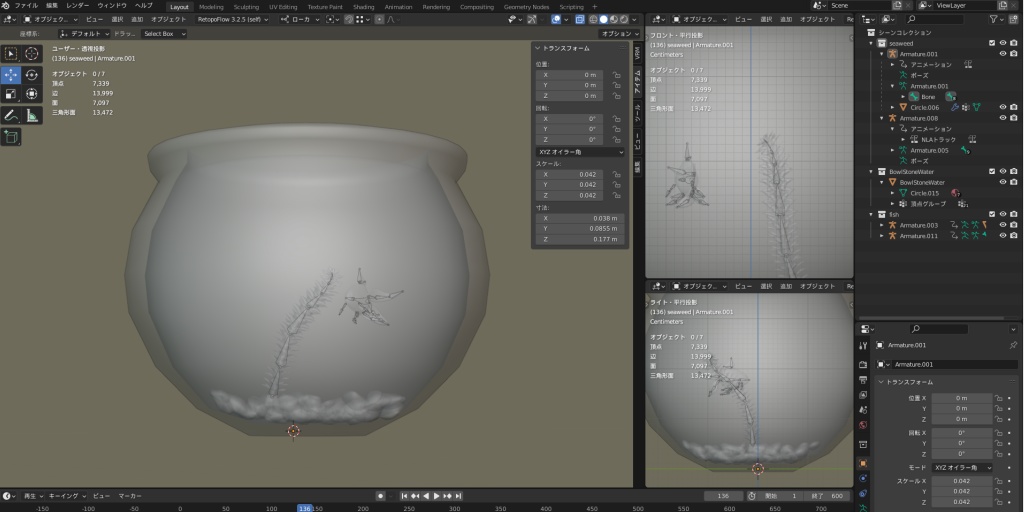
Task: Open the World properties tab
Action: click(x=863, y=425)
